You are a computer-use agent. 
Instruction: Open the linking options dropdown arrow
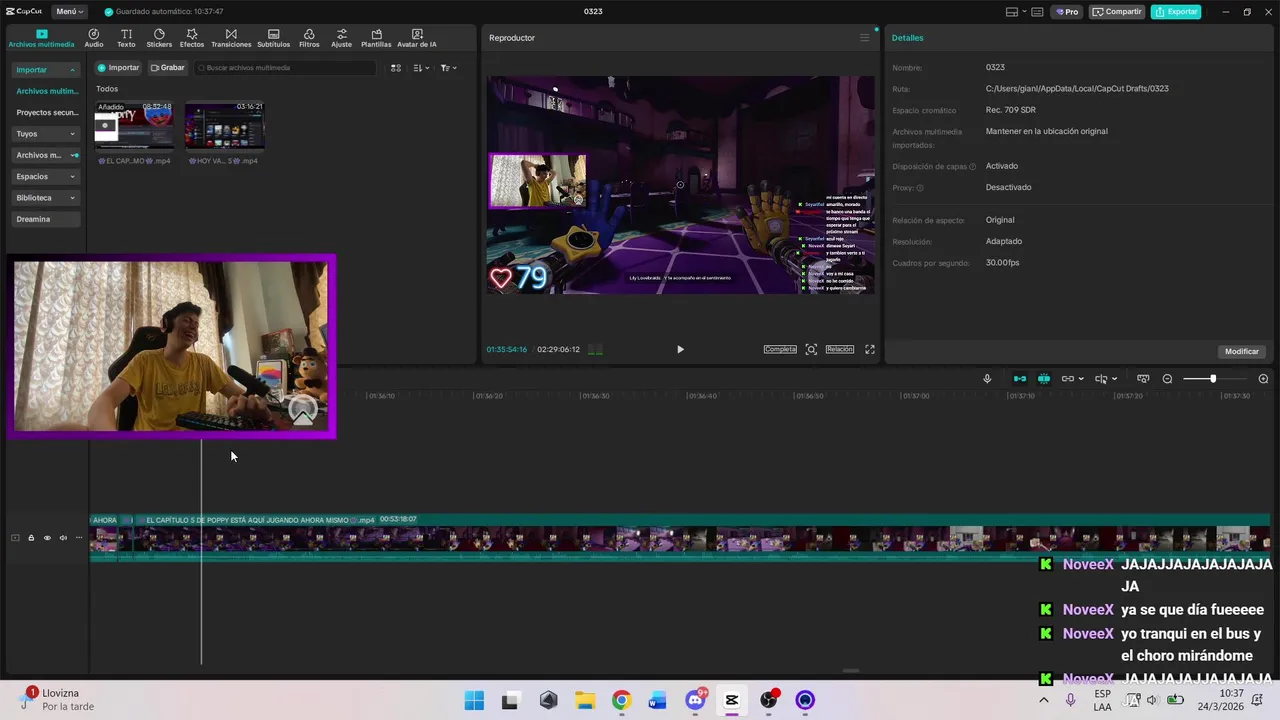pyautogui.click(x=1082, y=379)
